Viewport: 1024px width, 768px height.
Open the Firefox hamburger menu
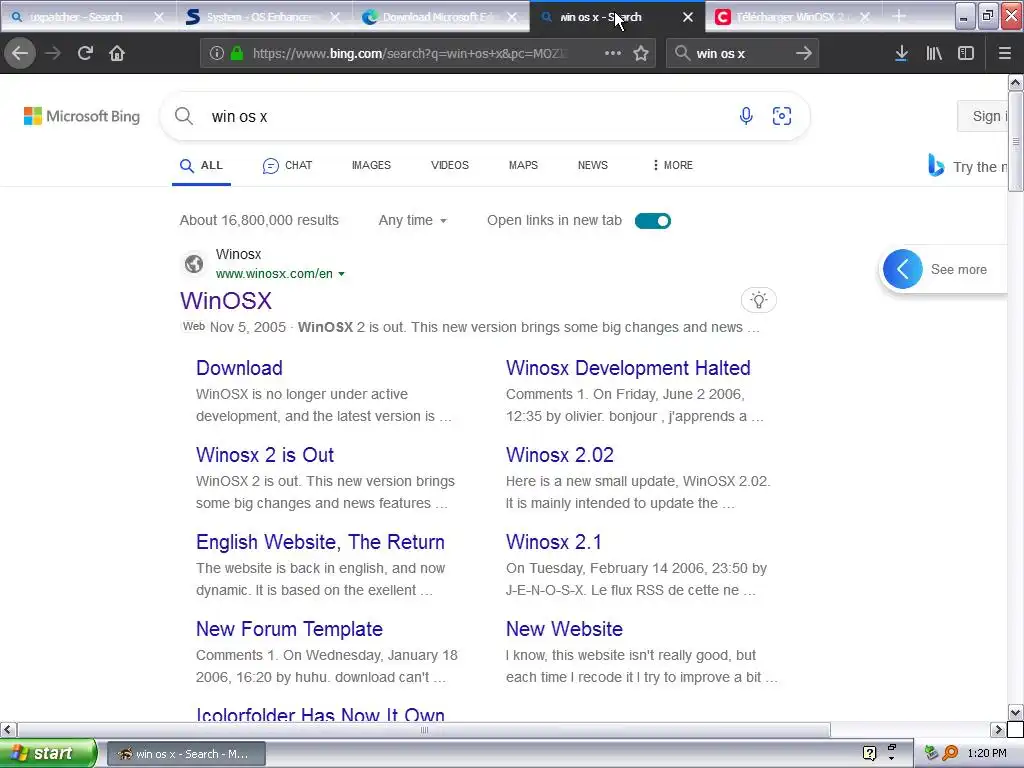1005,53
